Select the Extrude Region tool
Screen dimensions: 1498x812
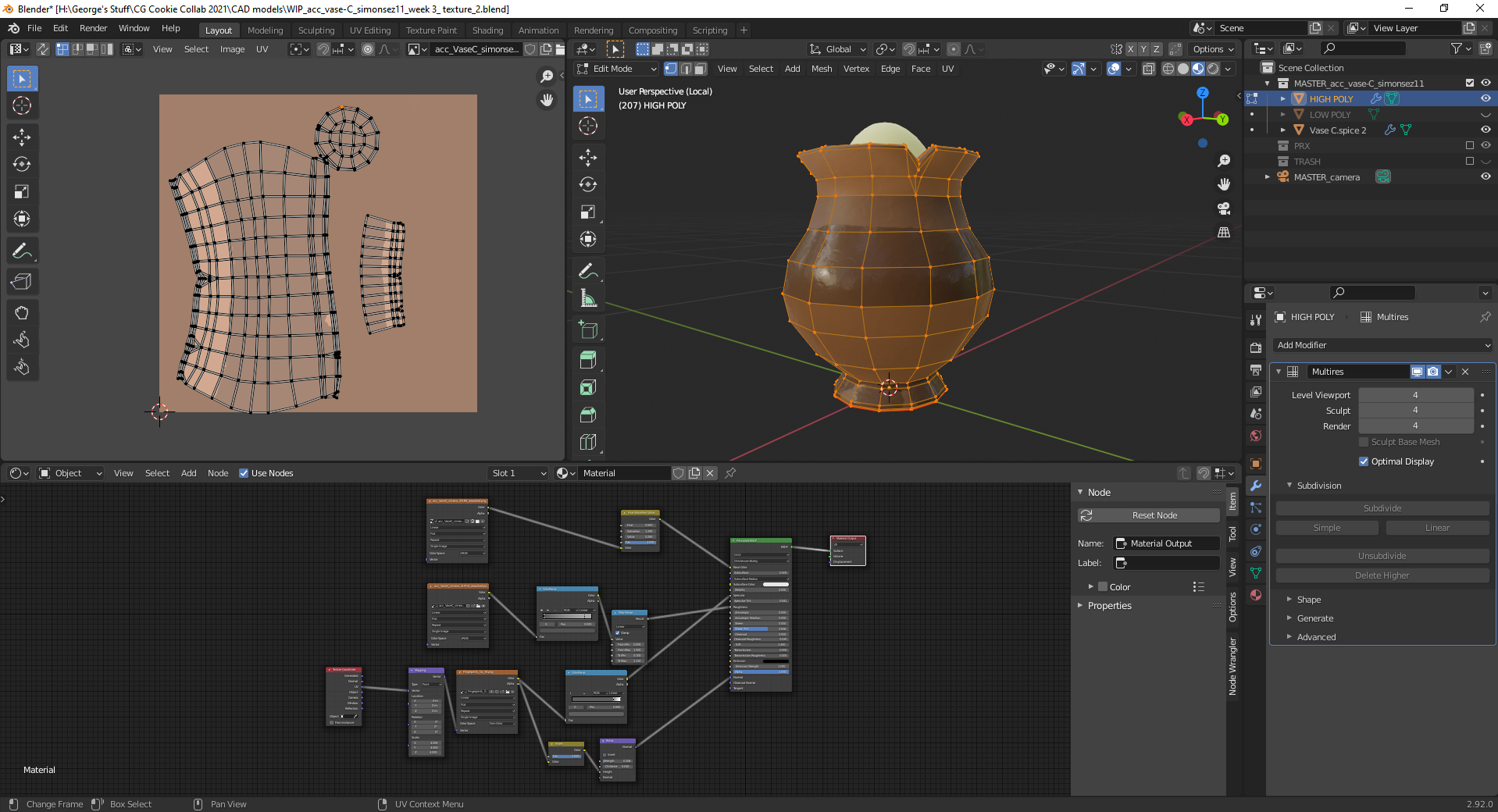[588, 360]
